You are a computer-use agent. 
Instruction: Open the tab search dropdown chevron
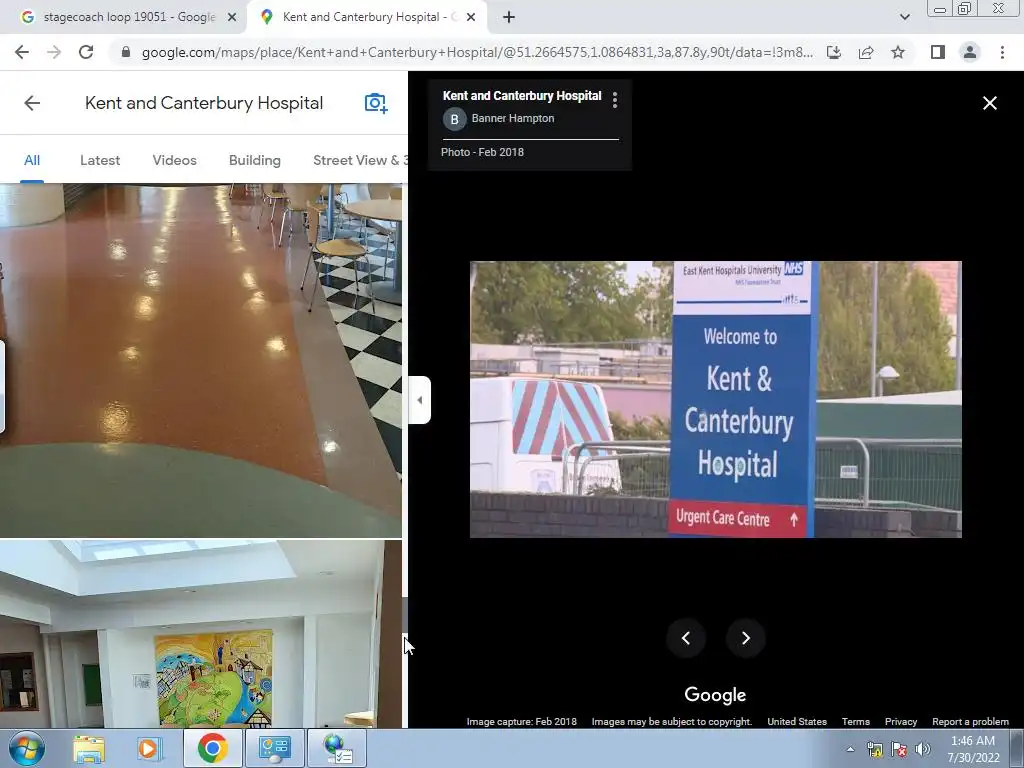pyautogui.click(x=904, y=17)
